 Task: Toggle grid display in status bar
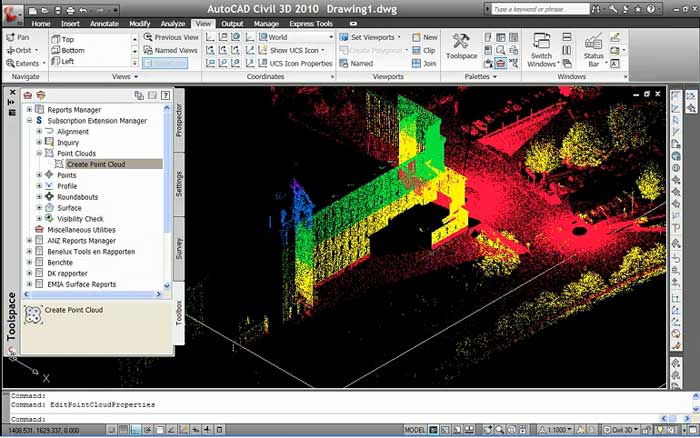[x=124, y=430]
